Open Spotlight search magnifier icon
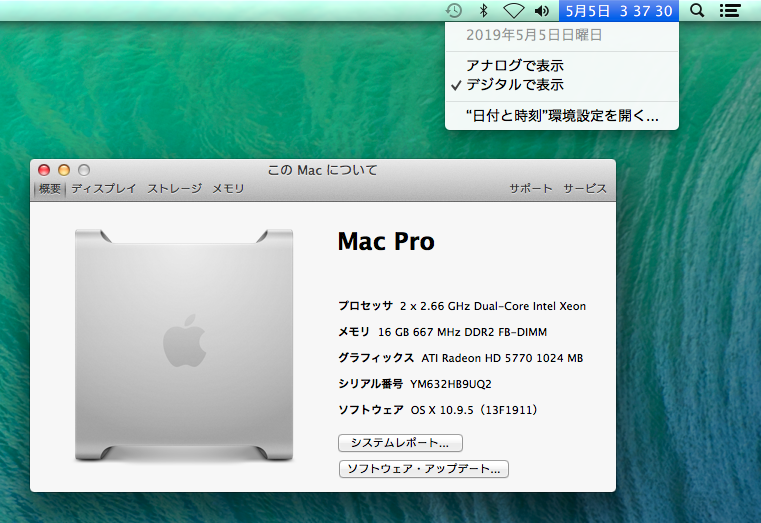761x523 pixels. 697,10
